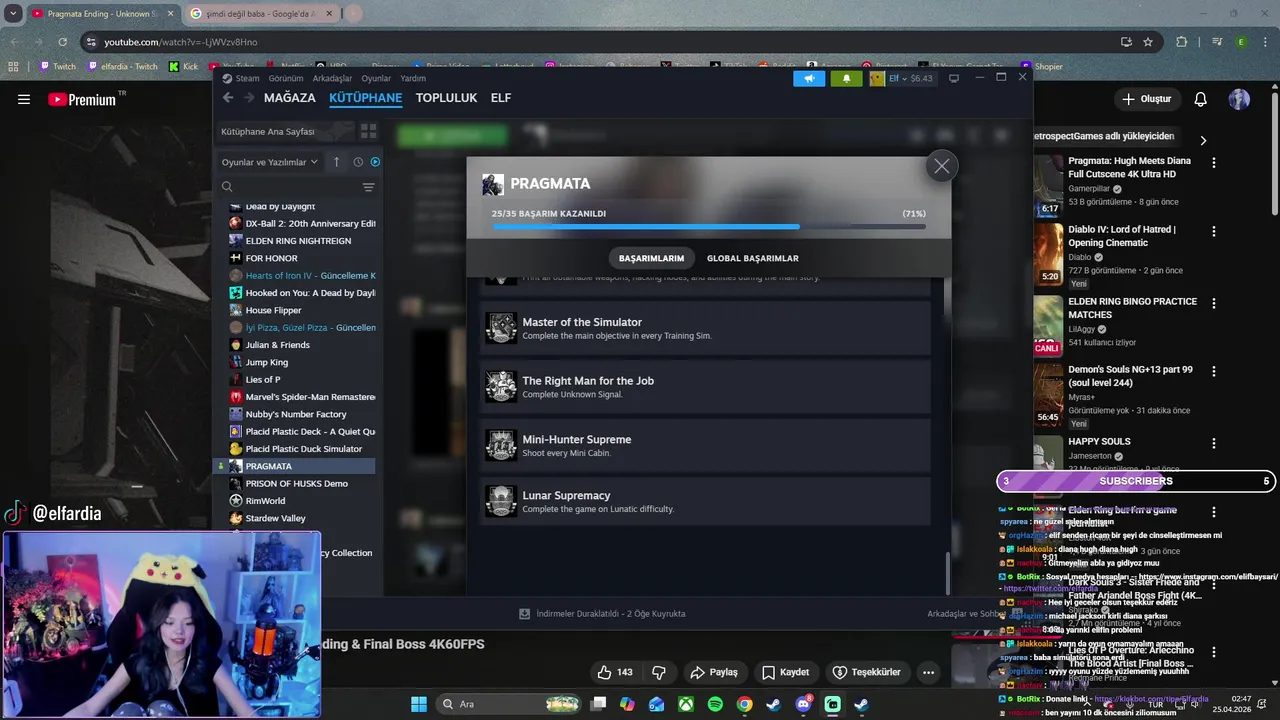Select FOR HONOR in library

click(272, 258)
